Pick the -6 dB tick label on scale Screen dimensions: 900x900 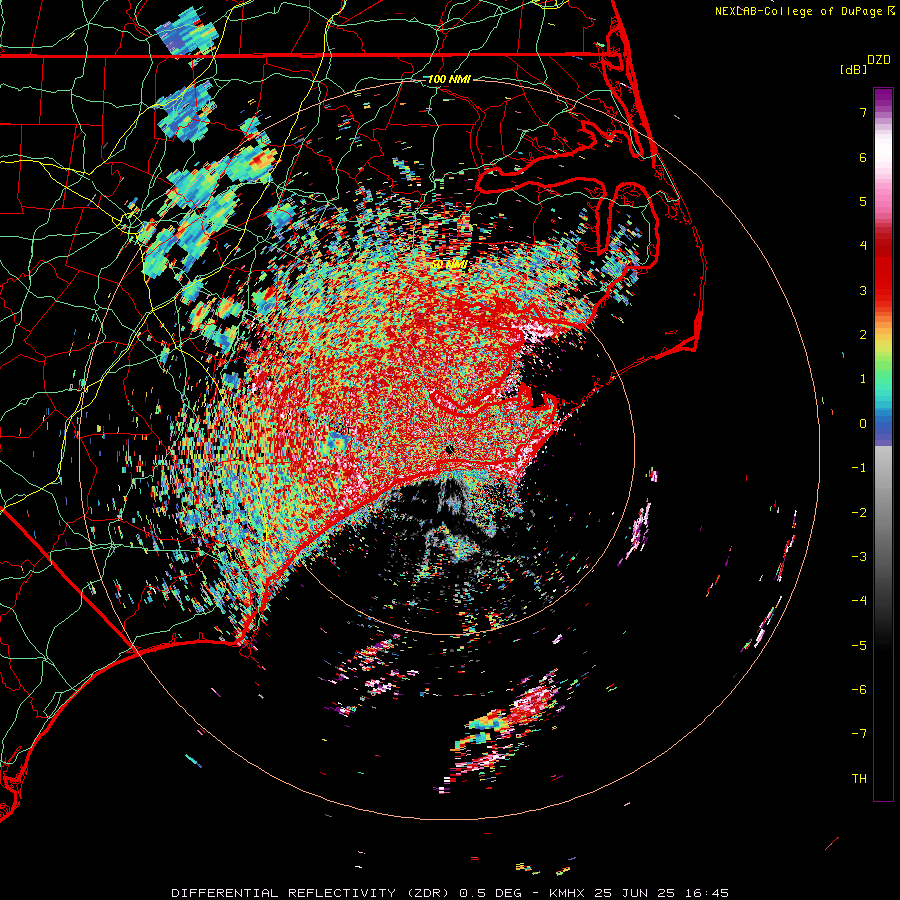[x=859, y=690]
